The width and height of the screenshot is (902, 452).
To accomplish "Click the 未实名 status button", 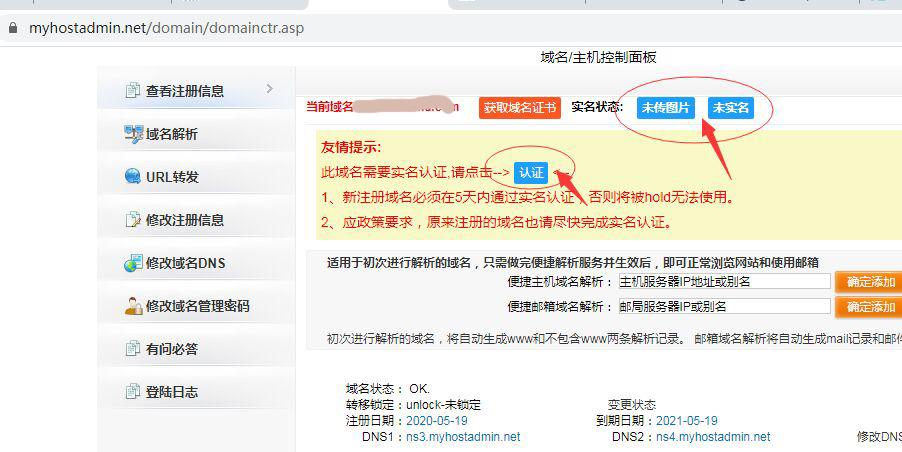I will (731, 108).
